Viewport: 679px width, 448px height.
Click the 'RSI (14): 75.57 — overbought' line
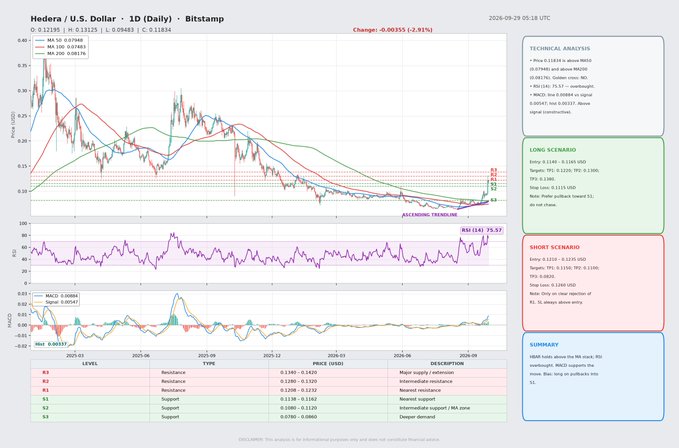(x=562, y=86)
